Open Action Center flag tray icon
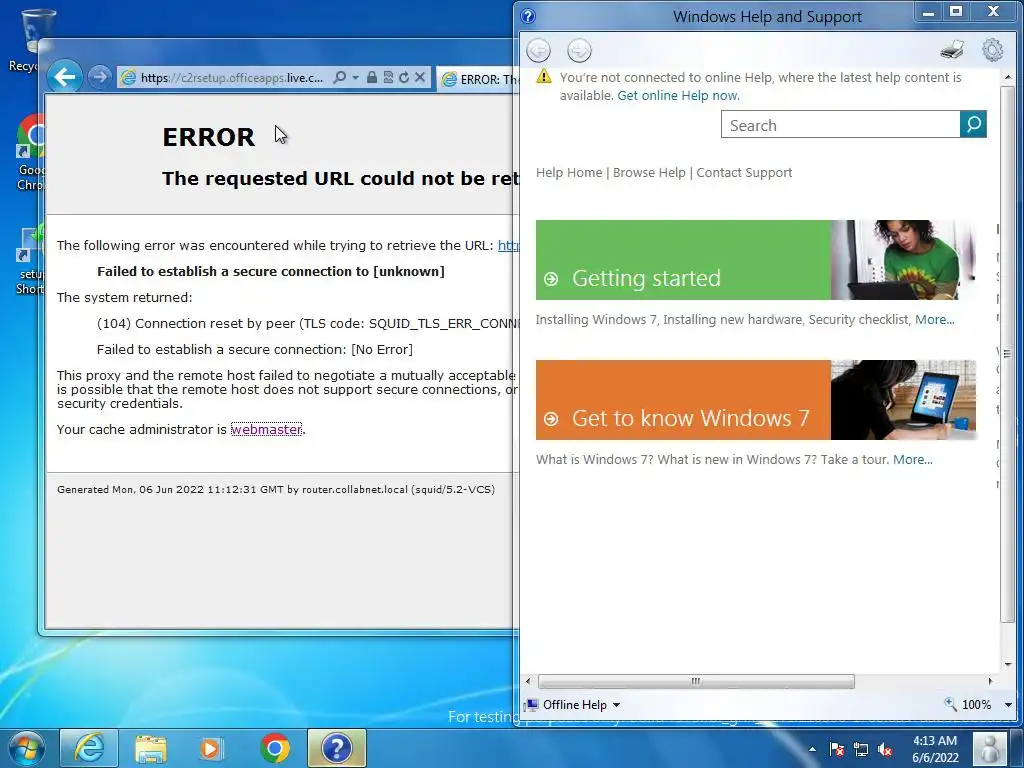Screen dimensions: 1024x768 click(x=837, y=749)
